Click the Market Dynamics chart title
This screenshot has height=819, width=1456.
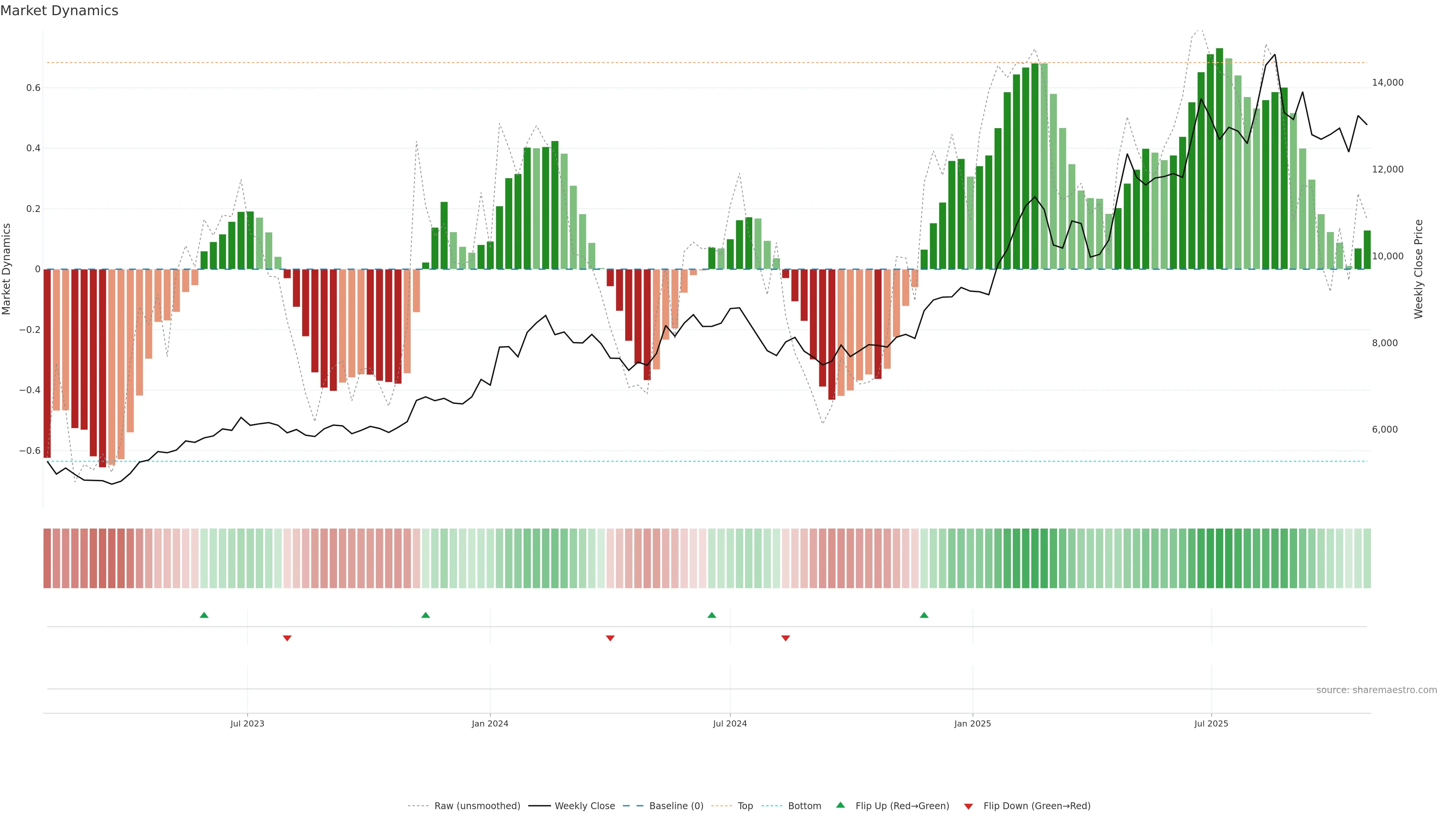pyautogui.click(x=60, y=11)
